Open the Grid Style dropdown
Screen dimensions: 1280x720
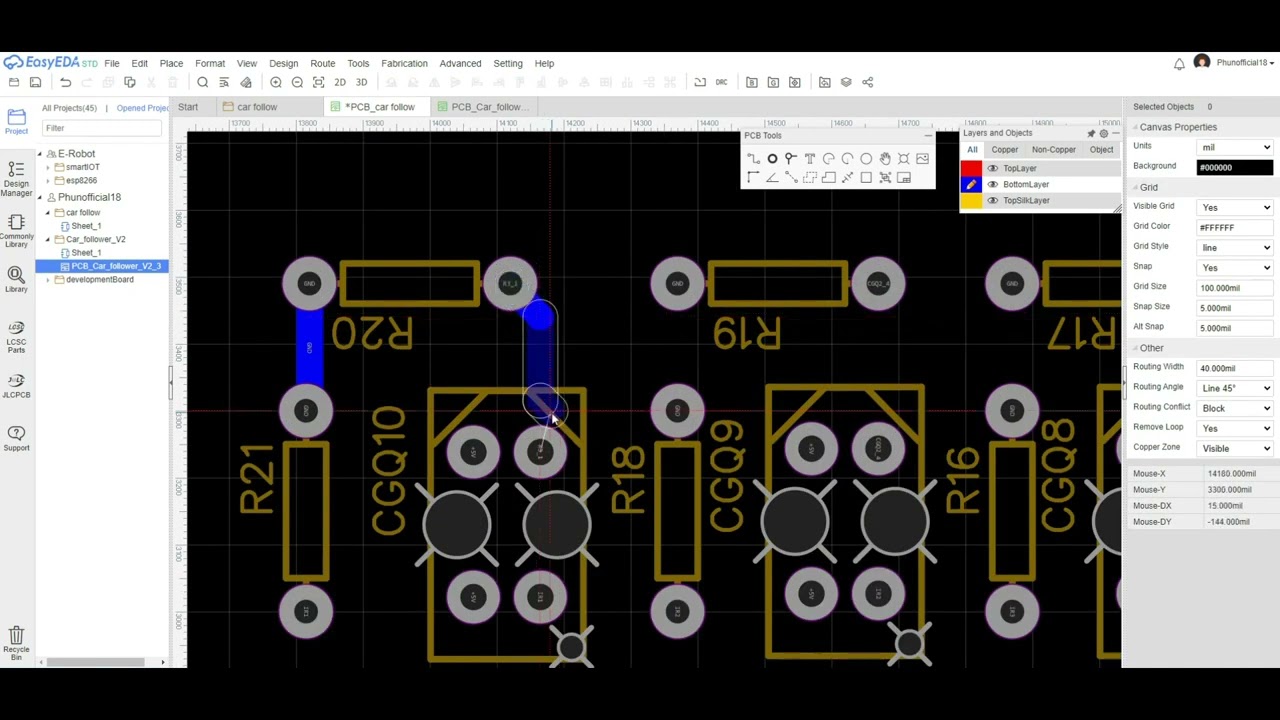click(x=1235, y=247)
